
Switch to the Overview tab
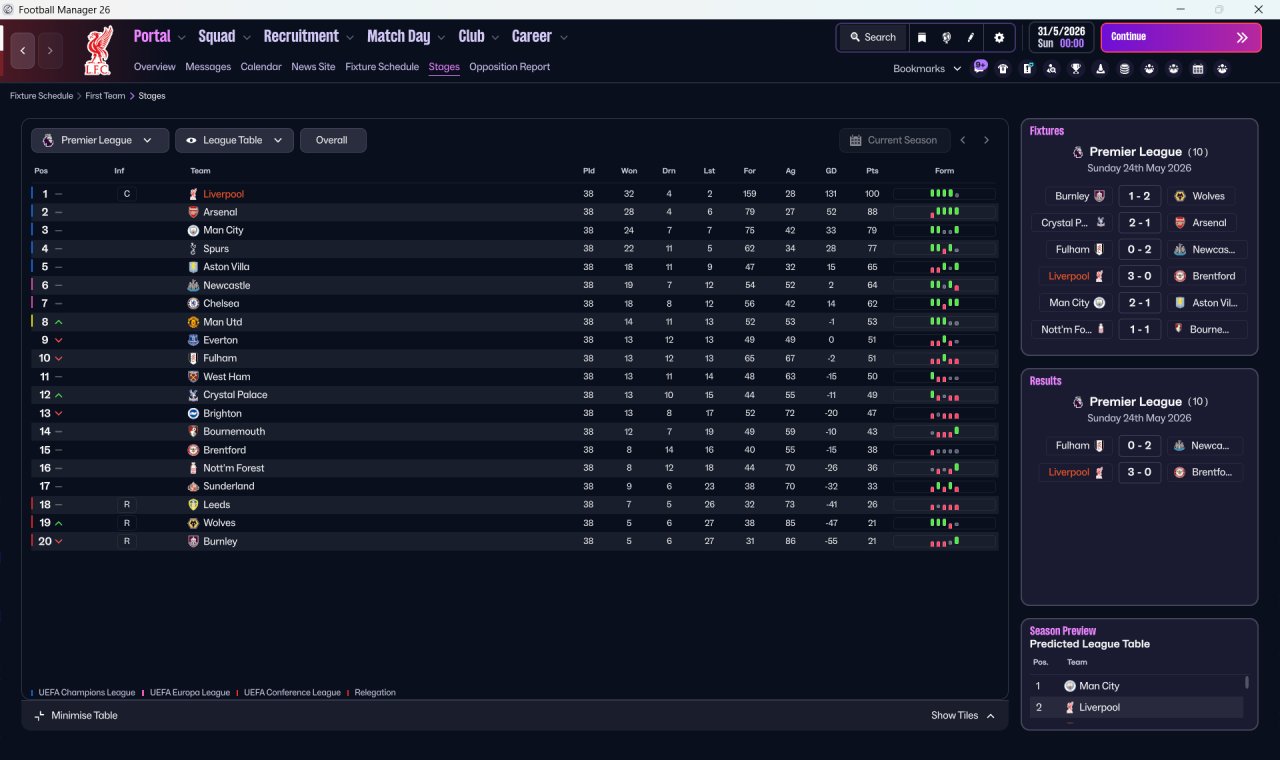point(155,67)
